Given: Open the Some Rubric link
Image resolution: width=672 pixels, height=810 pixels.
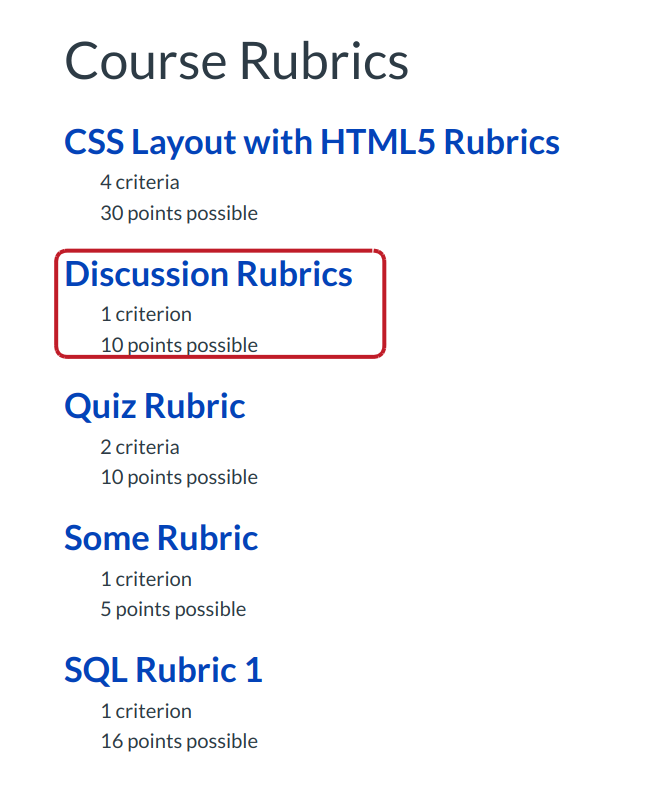Looking at the screenshot, I should [161, 538].
